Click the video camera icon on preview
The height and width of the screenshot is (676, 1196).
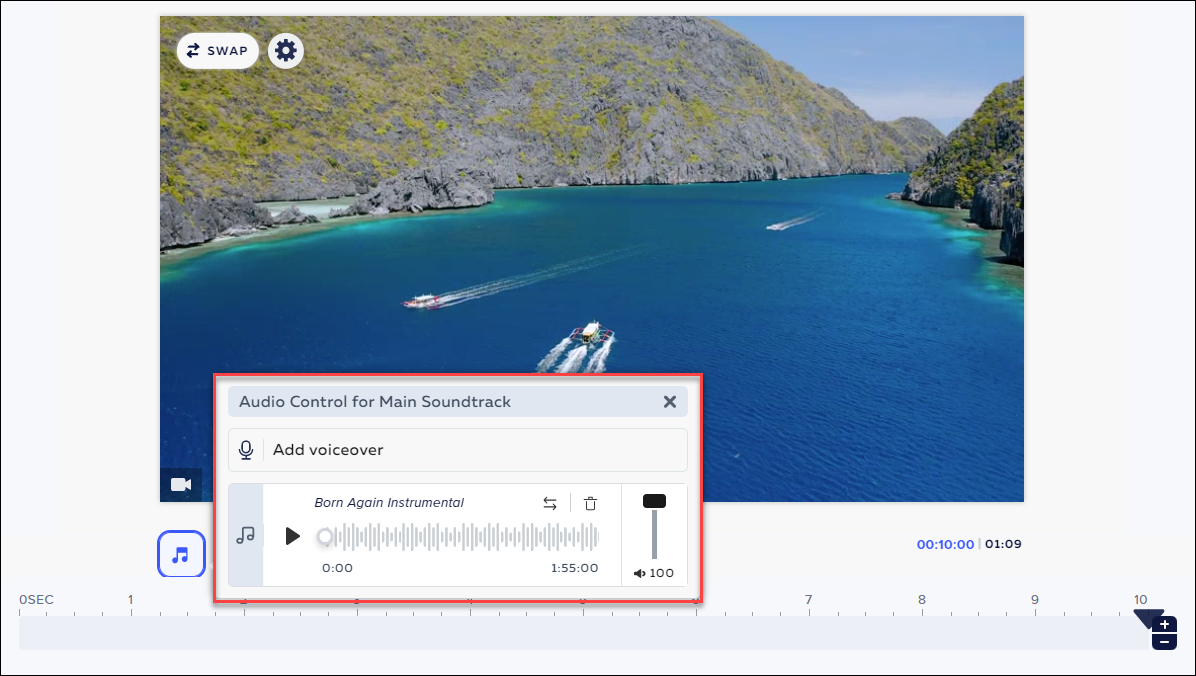tap(181, 485)
